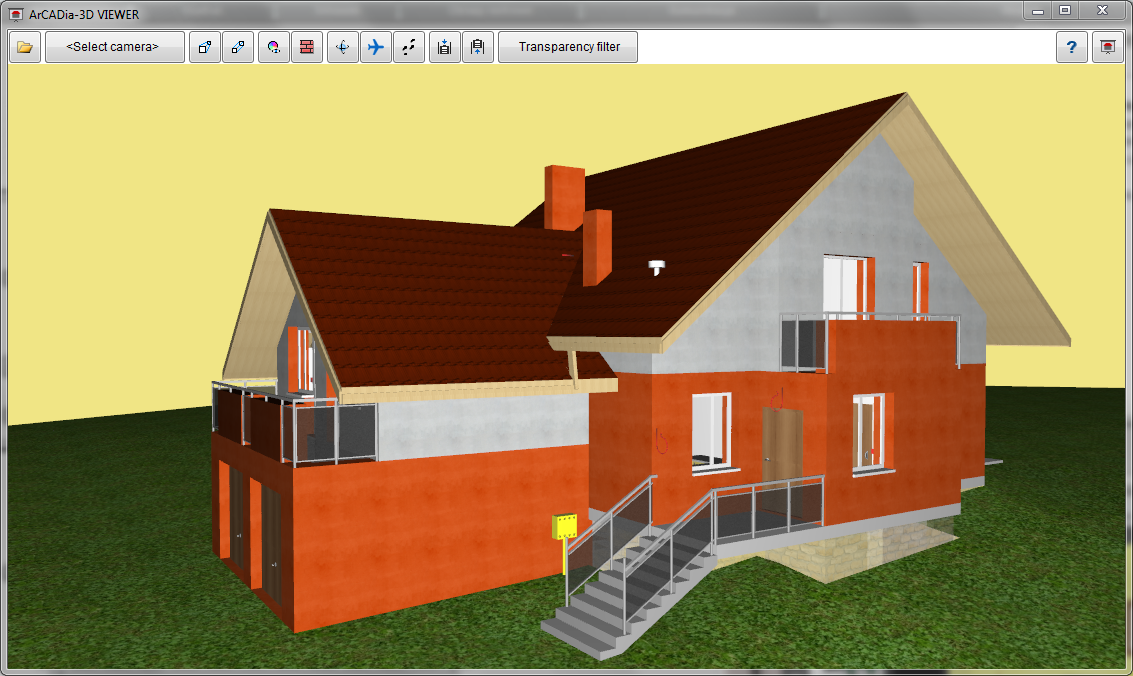Click the second cube view icon

coord(237,47)
